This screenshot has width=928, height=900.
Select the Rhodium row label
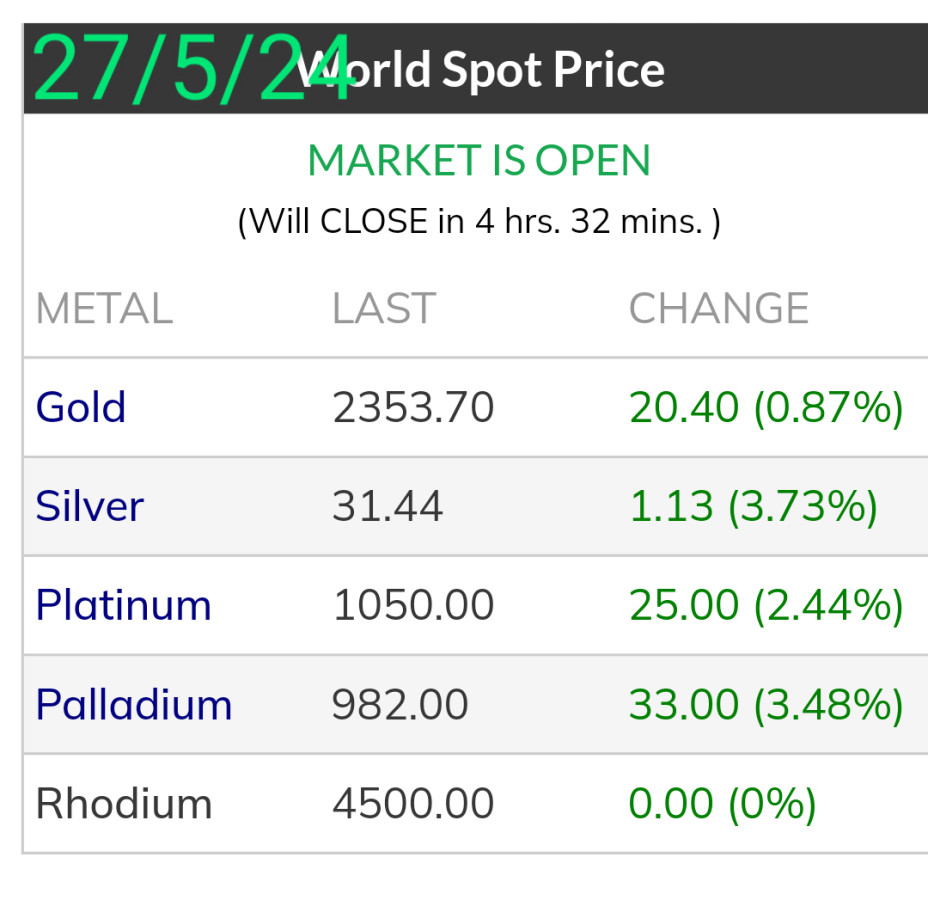[124, 803]
